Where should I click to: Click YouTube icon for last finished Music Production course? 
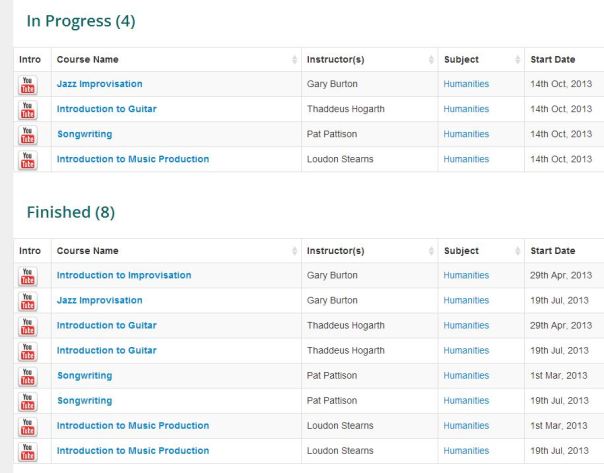28,450
